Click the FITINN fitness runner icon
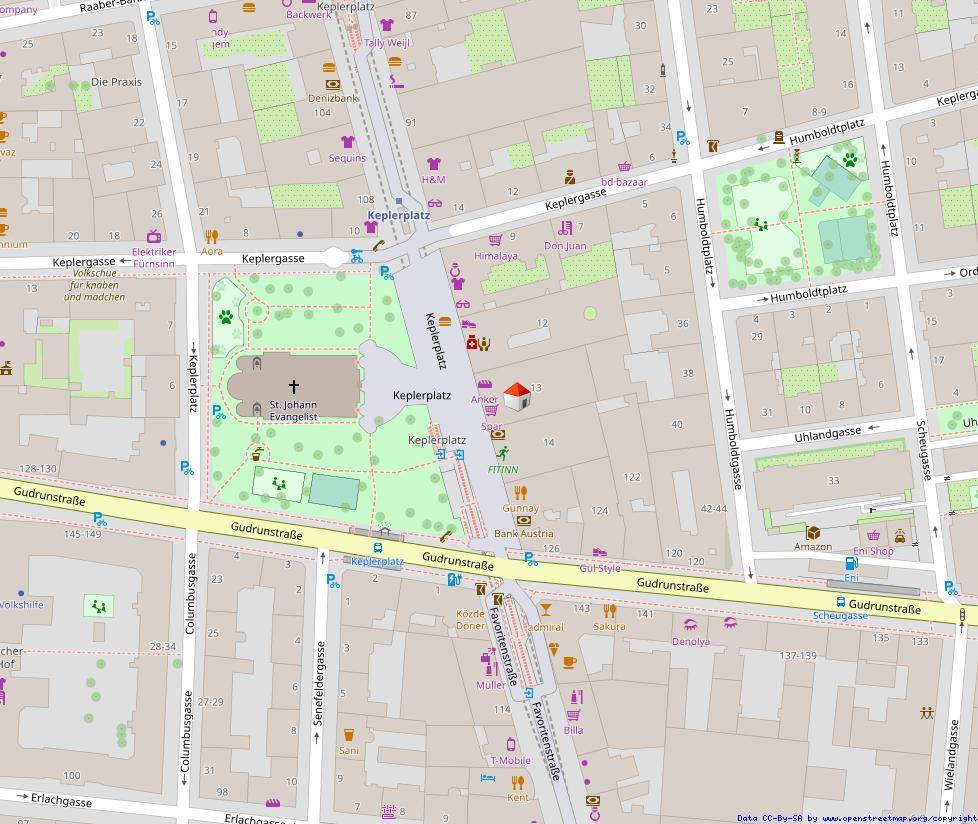The width and height of the screenshot is (978, 824). (x=503, y=452)
